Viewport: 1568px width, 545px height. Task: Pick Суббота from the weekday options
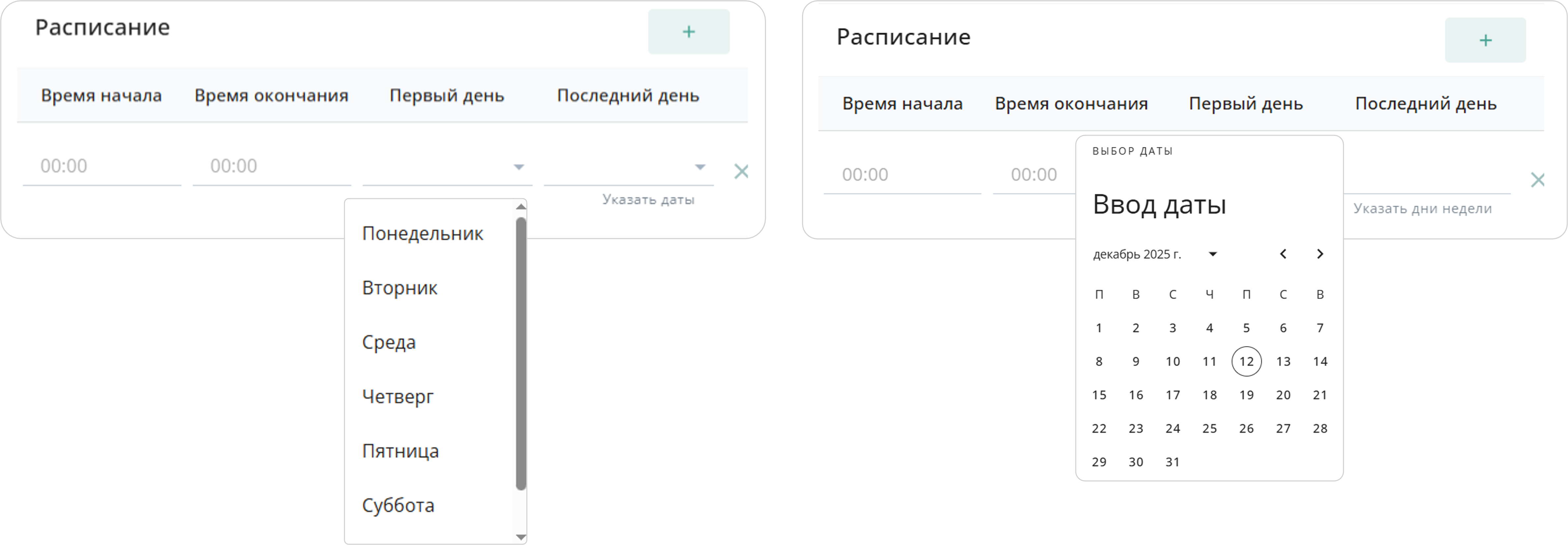coord(398,505)
